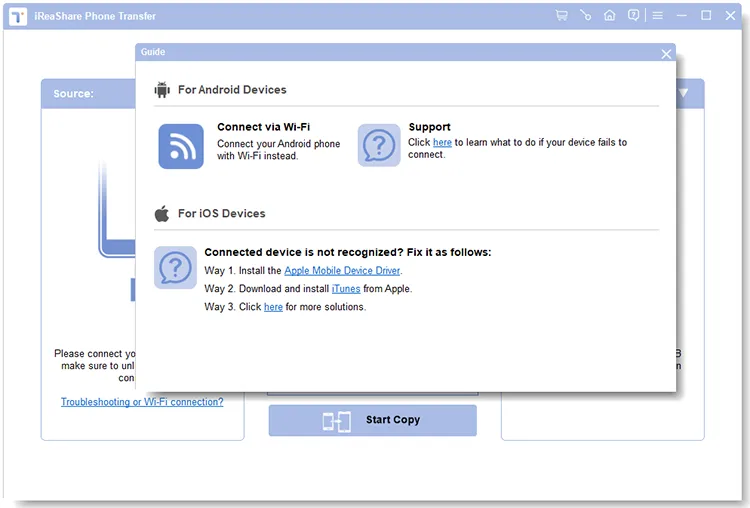Click the iOS help question icon
This screenshot has height=508, width=750.
175,267
